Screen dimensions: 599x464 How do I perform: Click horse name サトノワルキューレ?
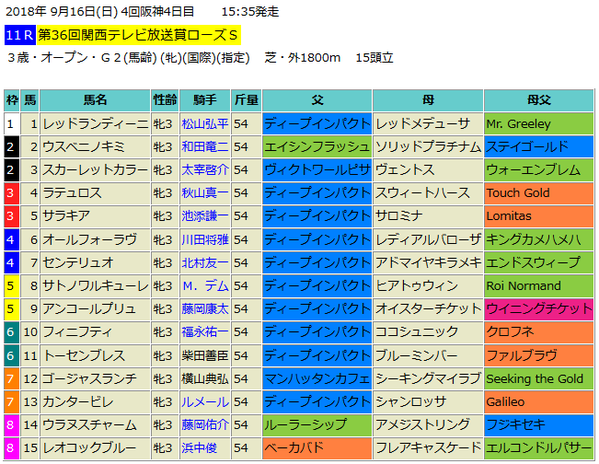pos(95,286)
